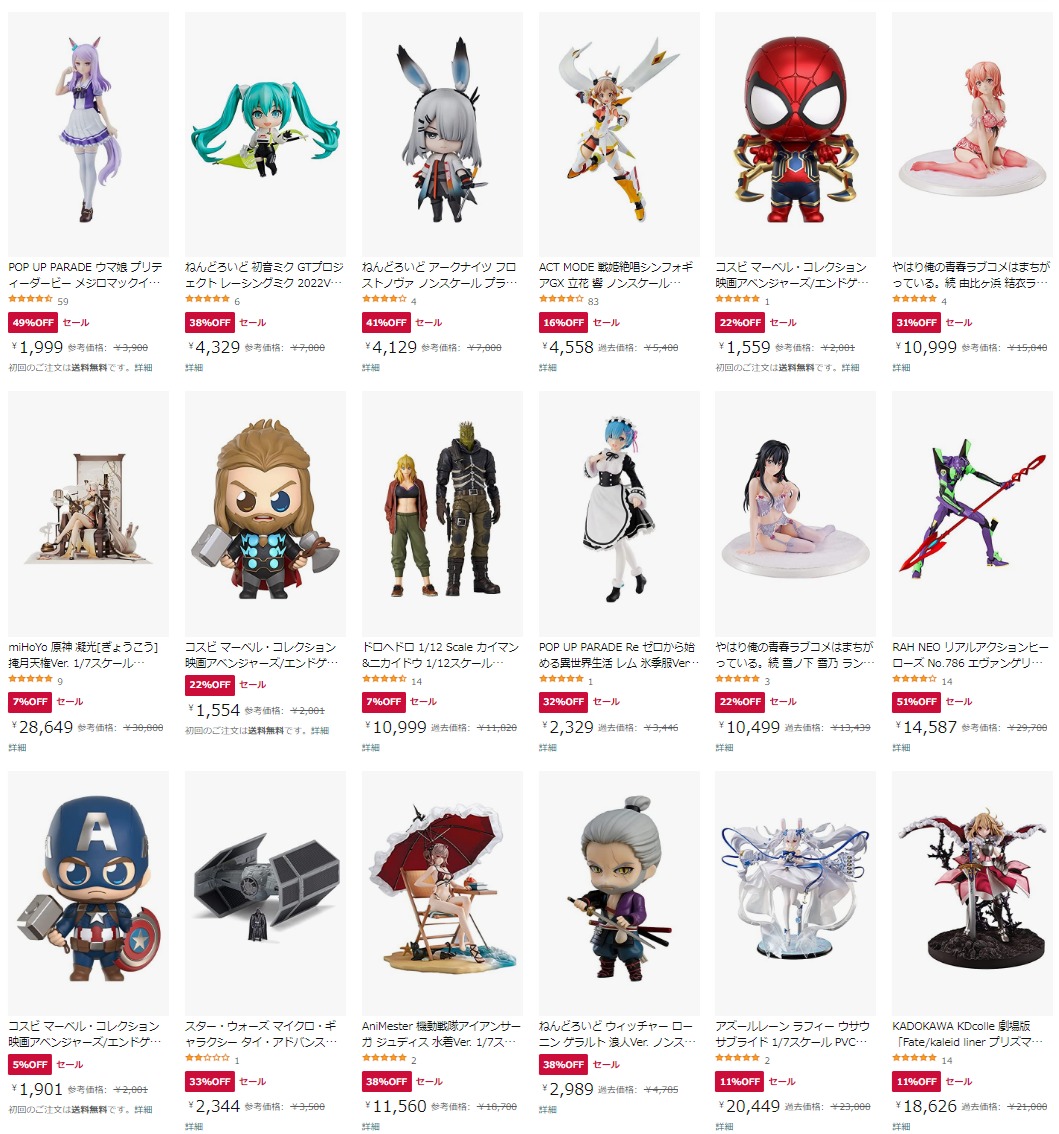Open 詳細 link under the ¥4,329 price

[x=194, y=367]
